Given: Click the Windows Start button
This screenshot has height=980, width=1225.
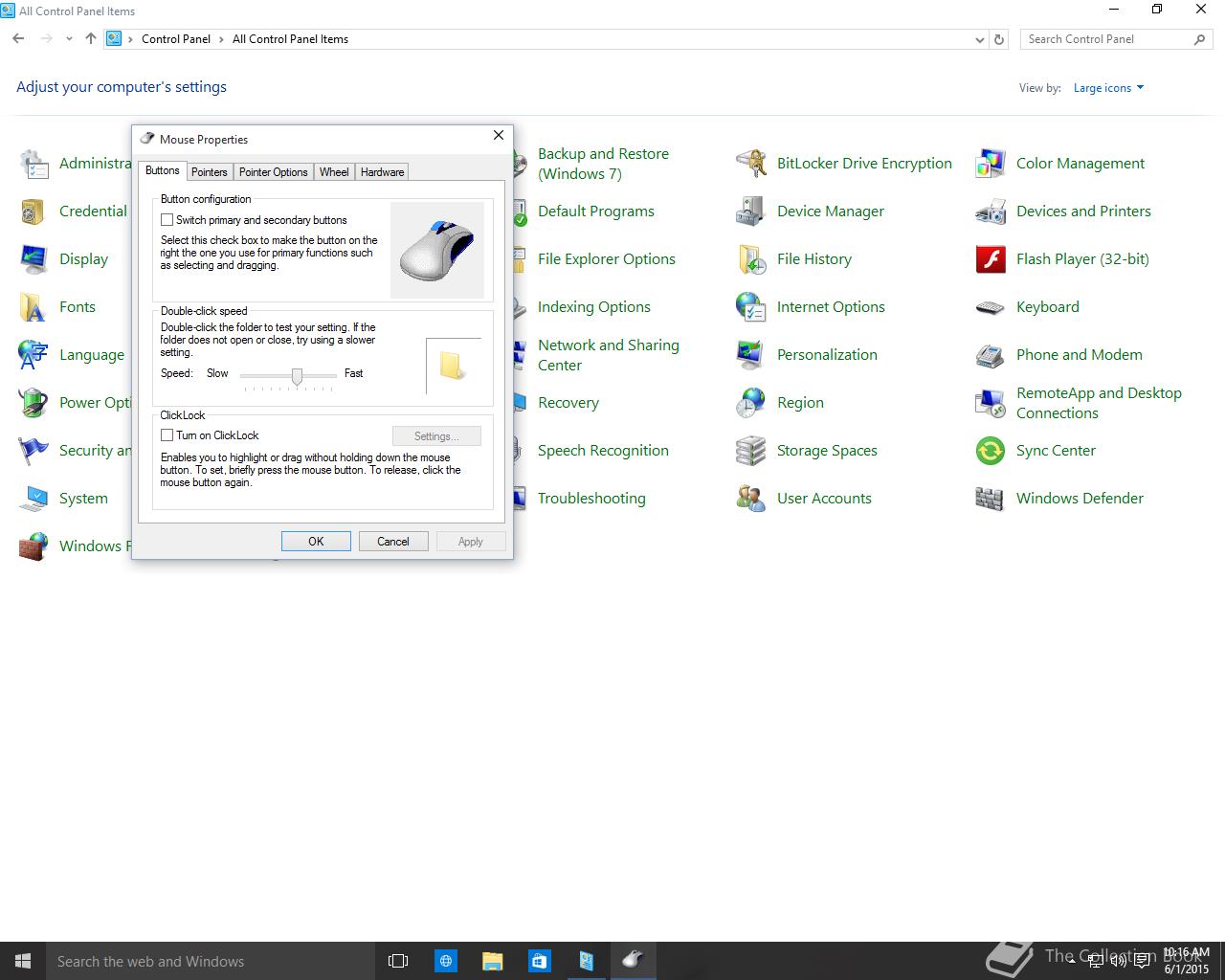Looking at the screenshot, I should click(23, 961).
